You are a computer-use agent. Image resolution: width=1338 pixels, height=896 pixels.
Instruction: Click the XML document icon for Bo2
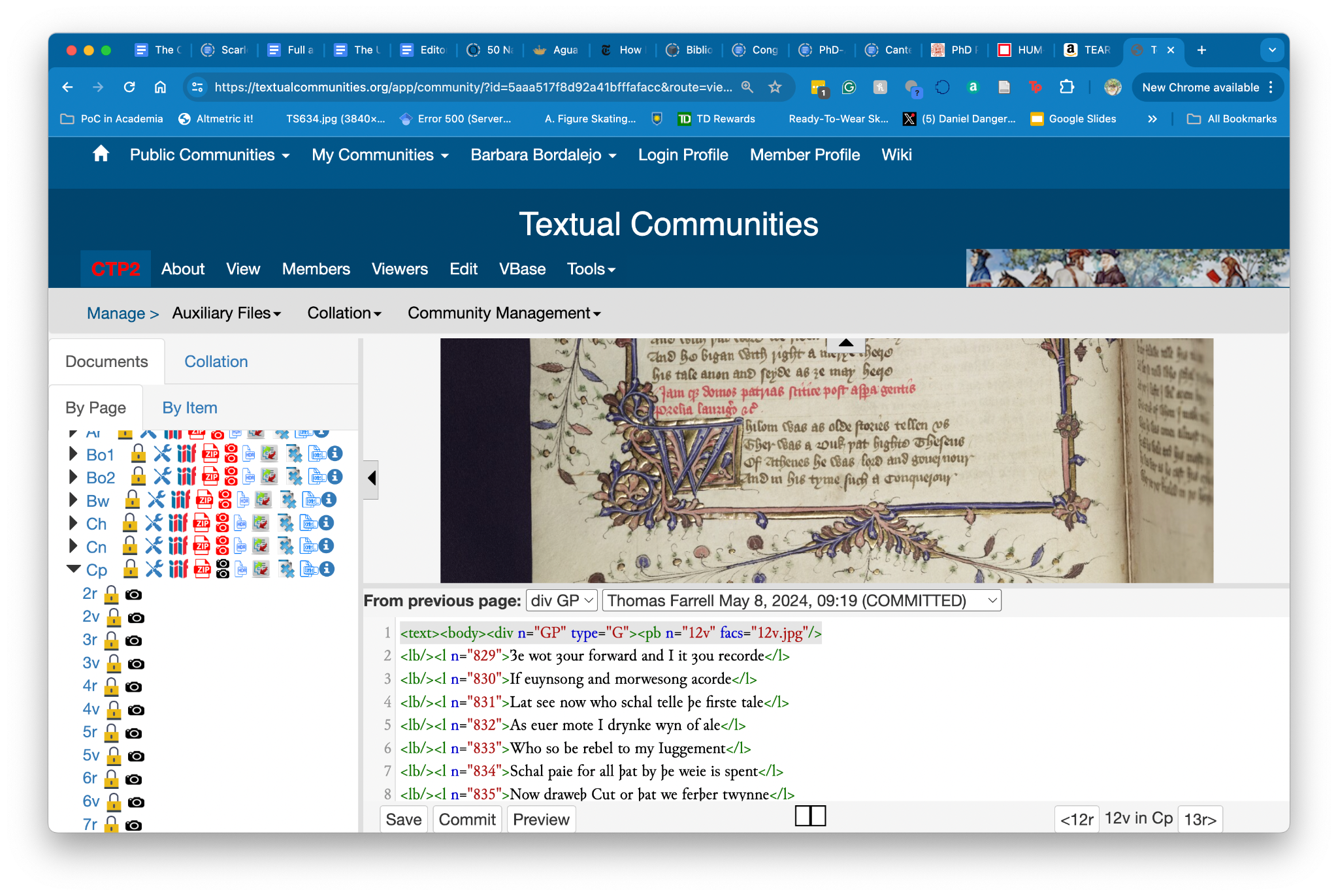(317, 476)
